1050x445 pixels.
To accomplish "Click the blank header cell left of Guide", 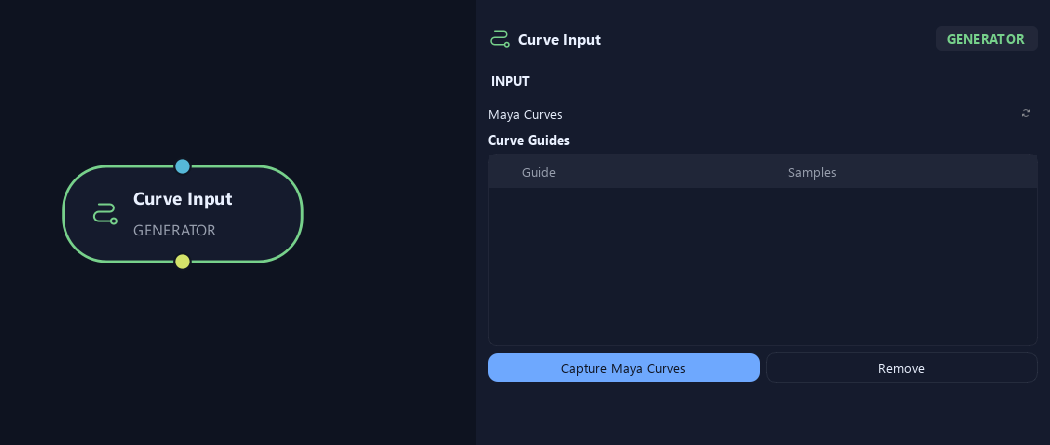I will point(505,173).
